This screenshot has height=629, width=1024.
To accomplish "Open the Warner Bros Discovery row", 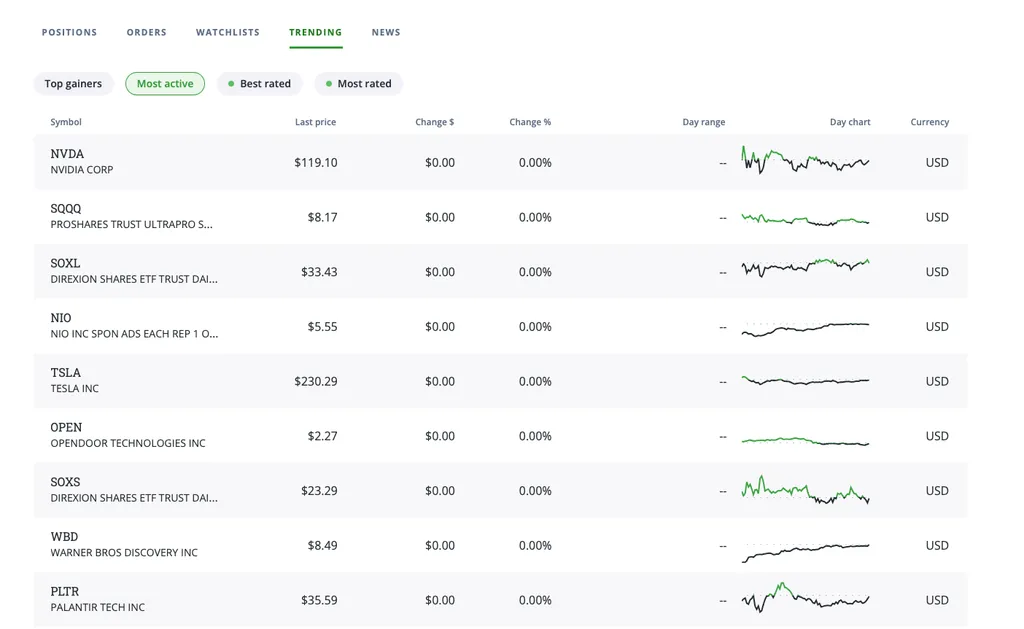I will (501, 545).
